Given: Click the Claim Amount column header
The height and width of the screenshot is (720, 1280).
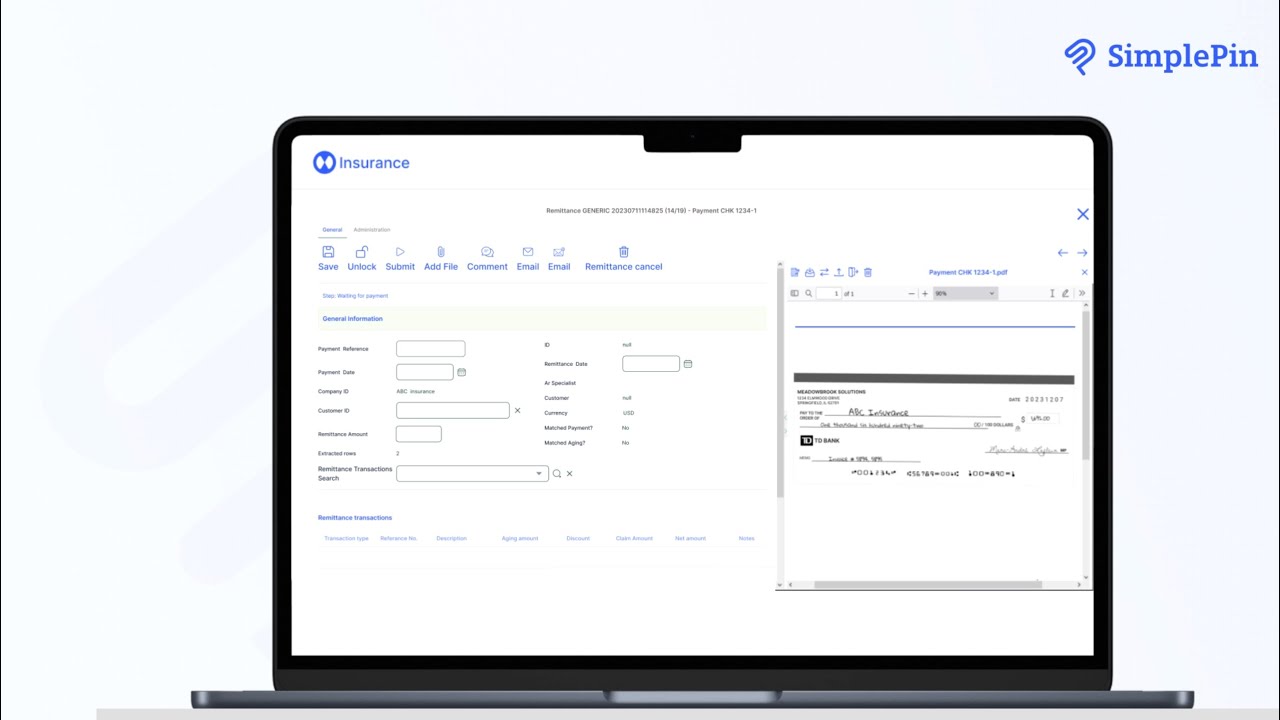Looking at the screenshot, I should click(634, 539).
